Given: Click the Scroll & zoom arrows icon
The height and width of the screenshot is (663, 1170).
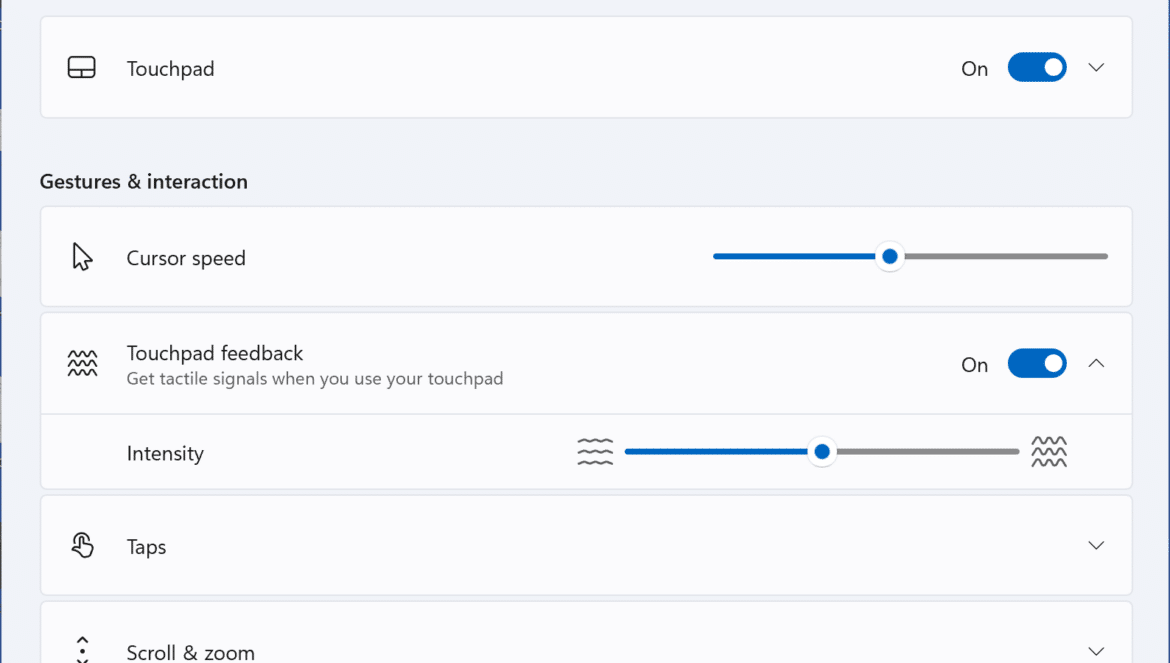Looking at the screenshot, I should (82, 650).
